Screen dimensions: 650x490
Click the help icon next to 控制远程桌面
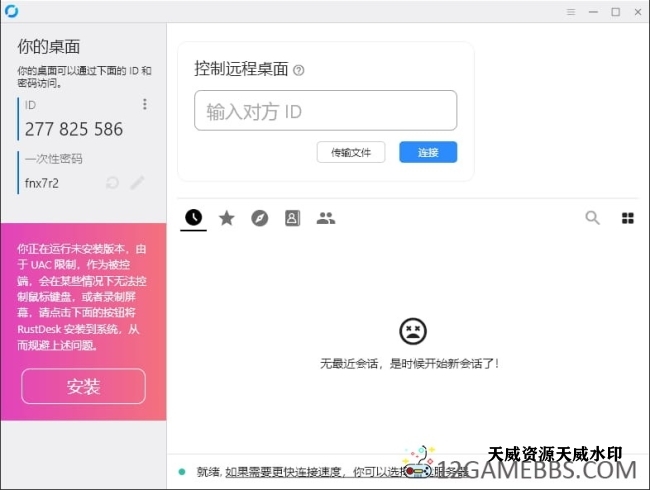pyautogui.click(x=299, y=70)
